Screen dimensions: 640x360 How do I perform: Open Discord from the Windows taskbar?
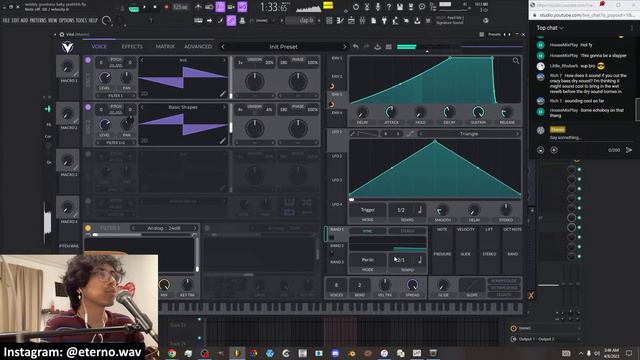click(x=335, y=353)
